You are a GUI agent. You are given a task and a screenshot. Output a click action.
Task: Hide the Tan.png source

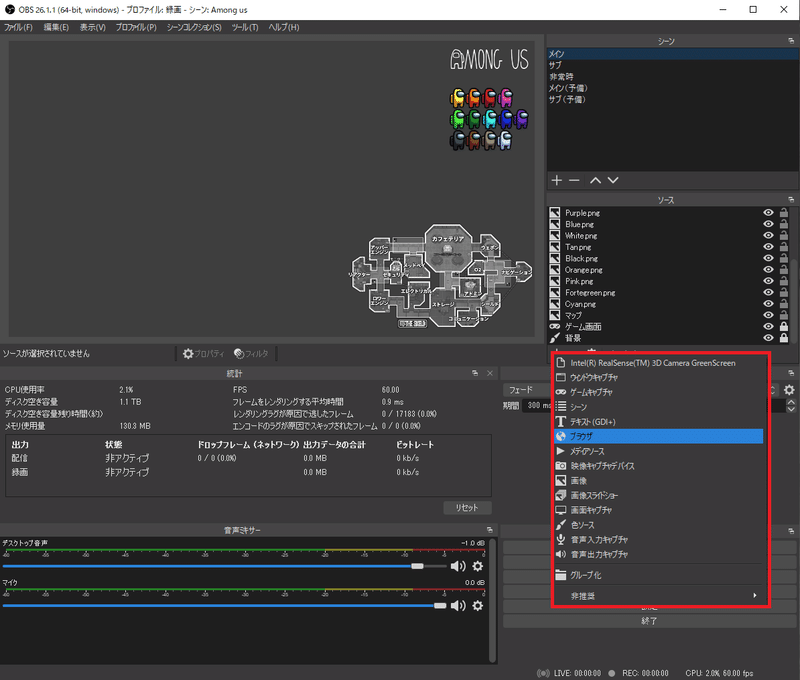pos(768,247)
